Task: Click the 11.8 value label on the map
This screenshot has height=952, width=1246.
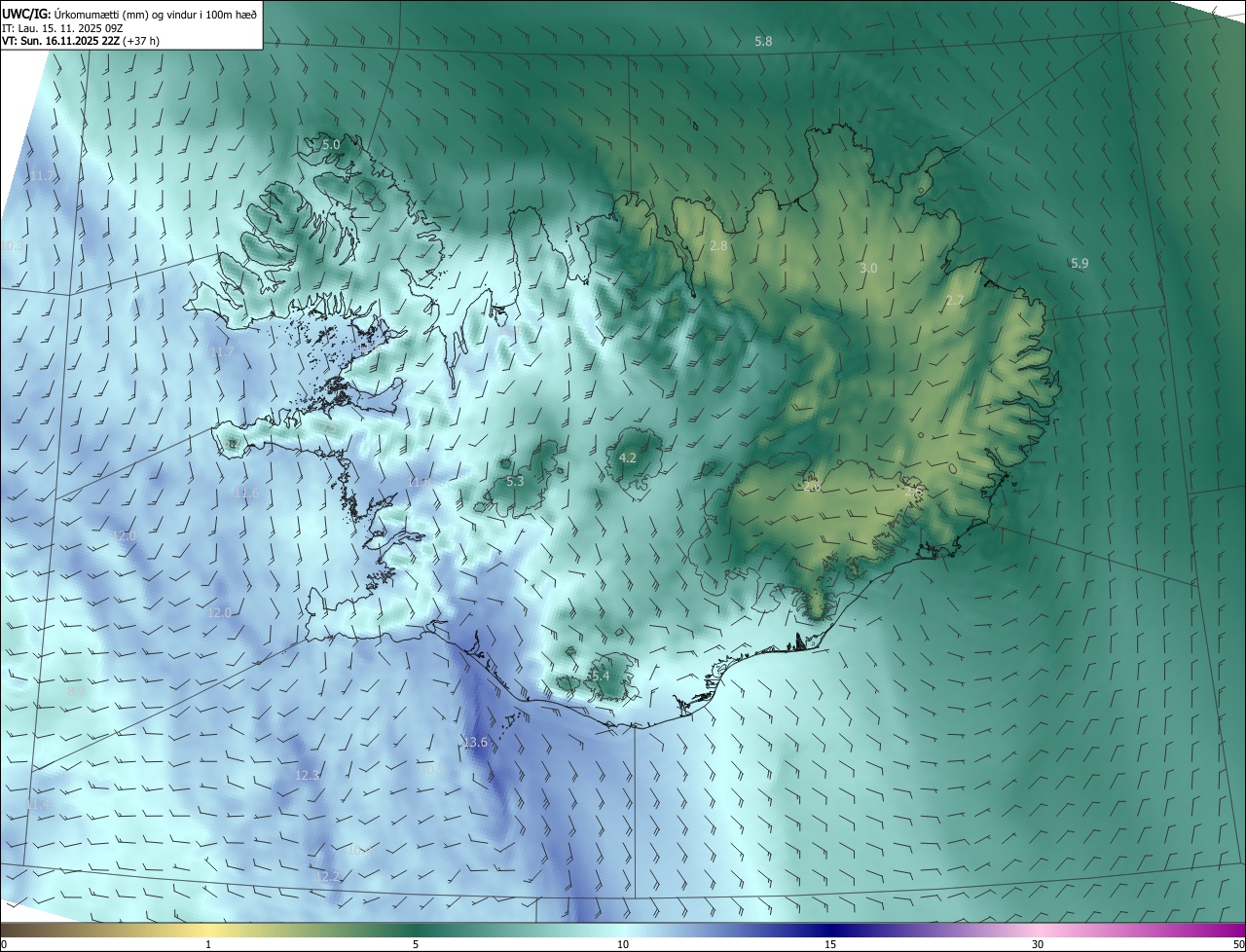Action: [419, 482]
